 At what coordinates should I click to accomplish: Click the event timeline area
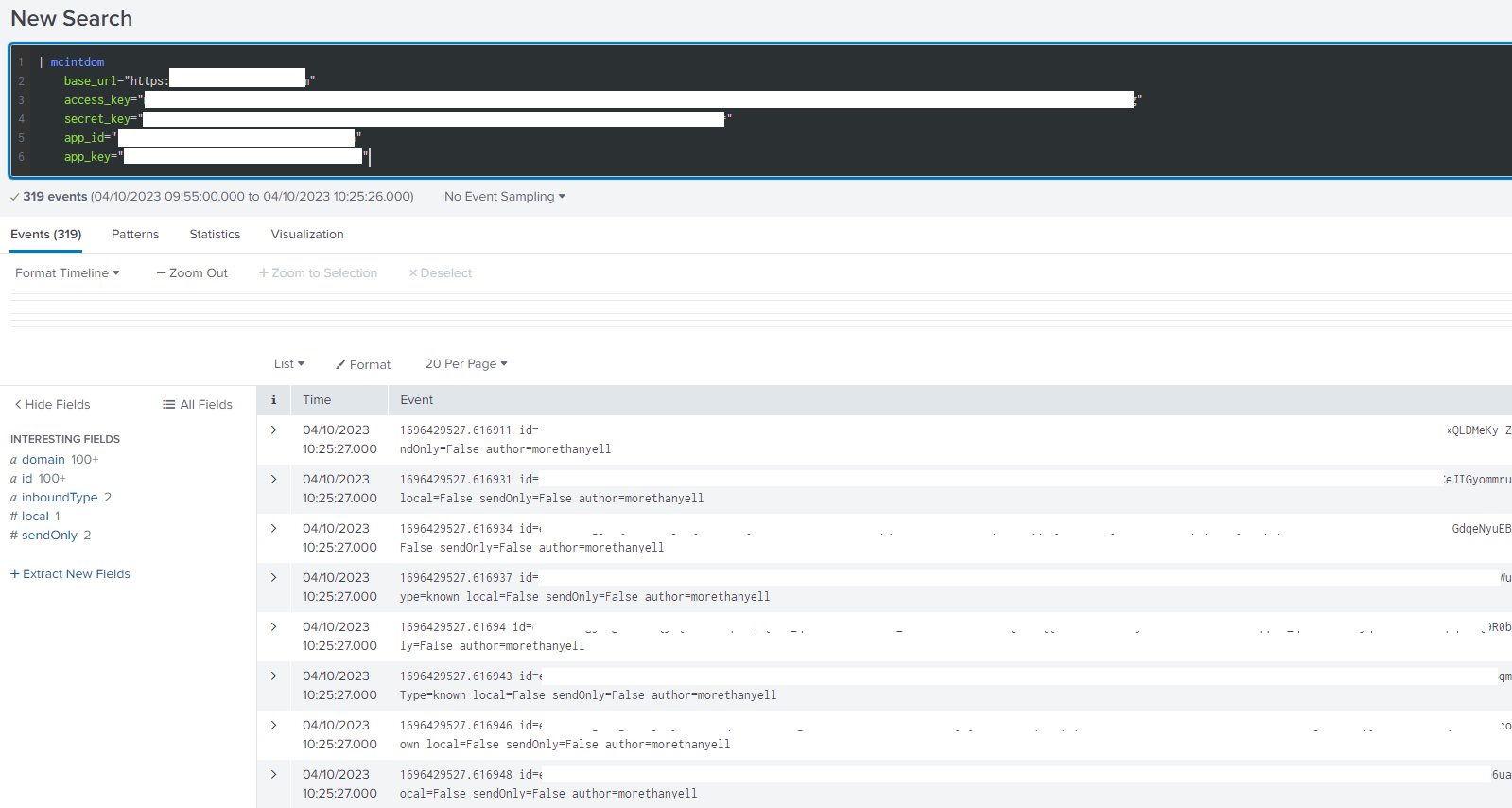(x=760, y=310)
